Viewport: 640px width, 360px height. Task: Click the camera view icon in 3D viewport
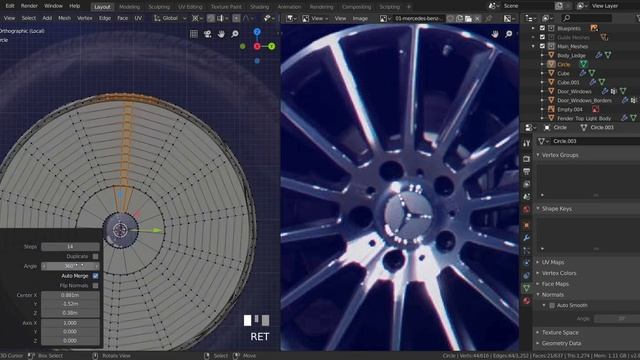point(207,34)
